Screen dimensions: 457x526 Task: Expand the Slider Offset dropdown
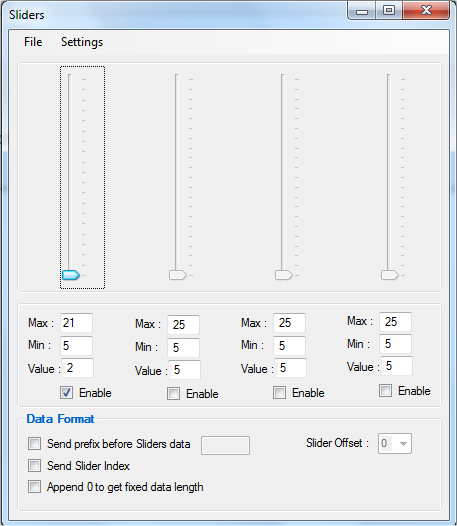(395, 443)
